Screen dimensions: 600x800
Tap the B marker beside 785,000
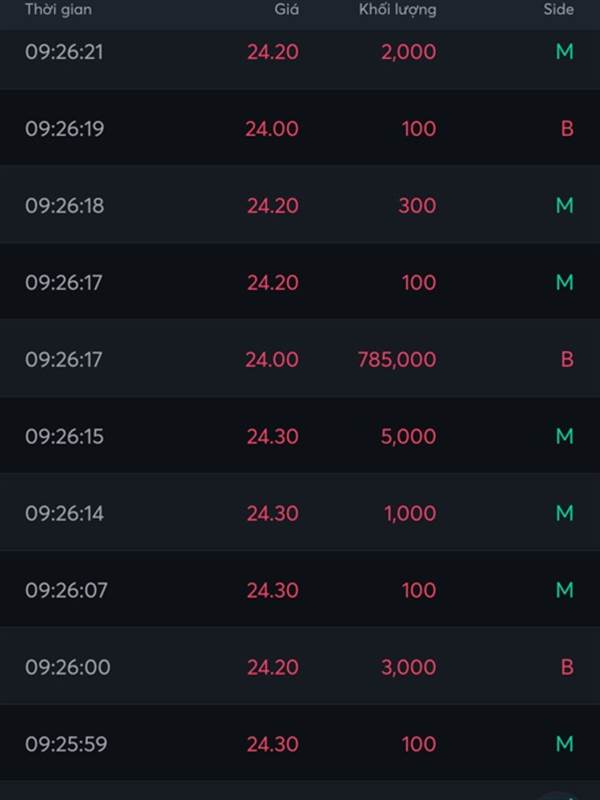tap(567, 360)
